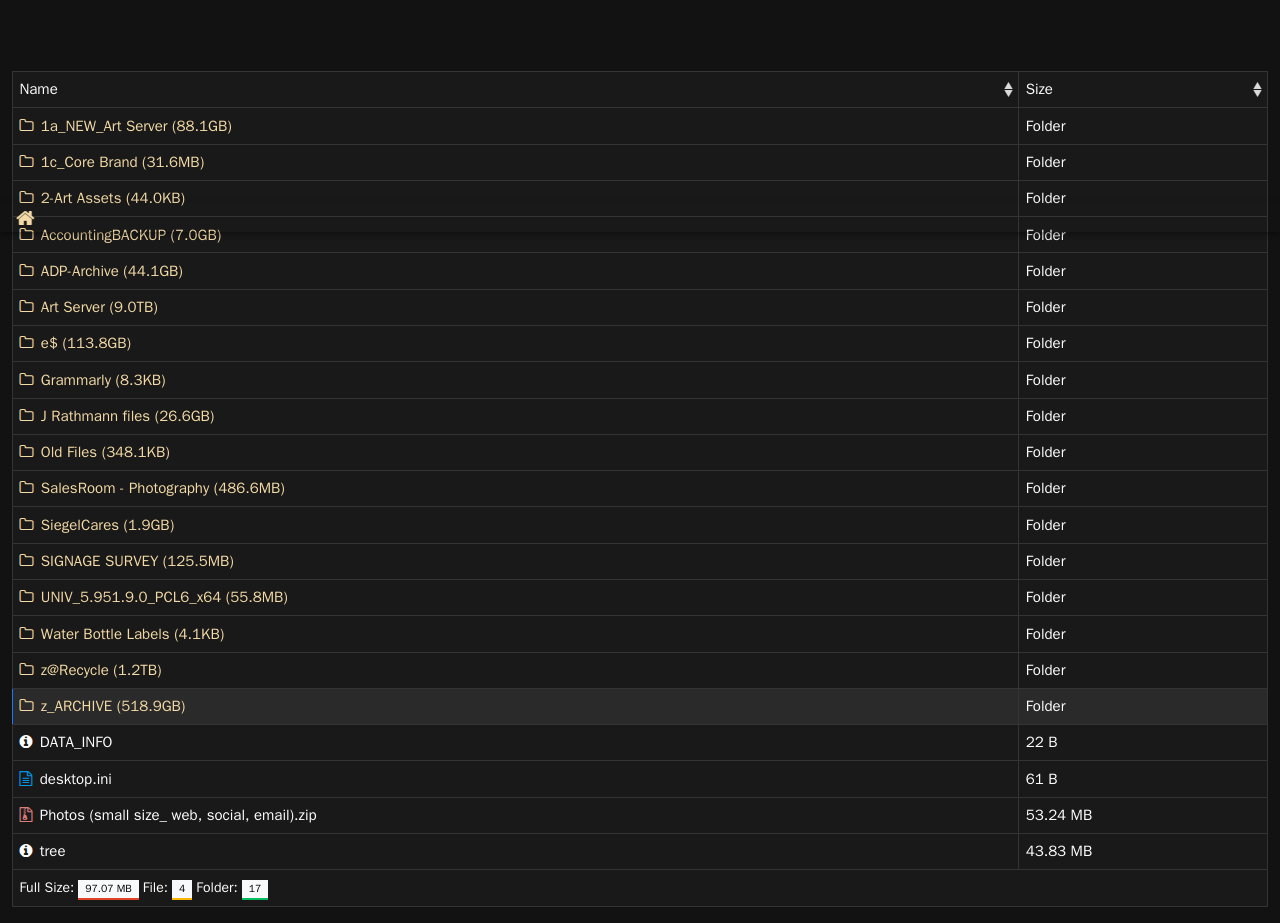
Task: Click the folder icon beside e$ folder
Action: click(27, 343)
